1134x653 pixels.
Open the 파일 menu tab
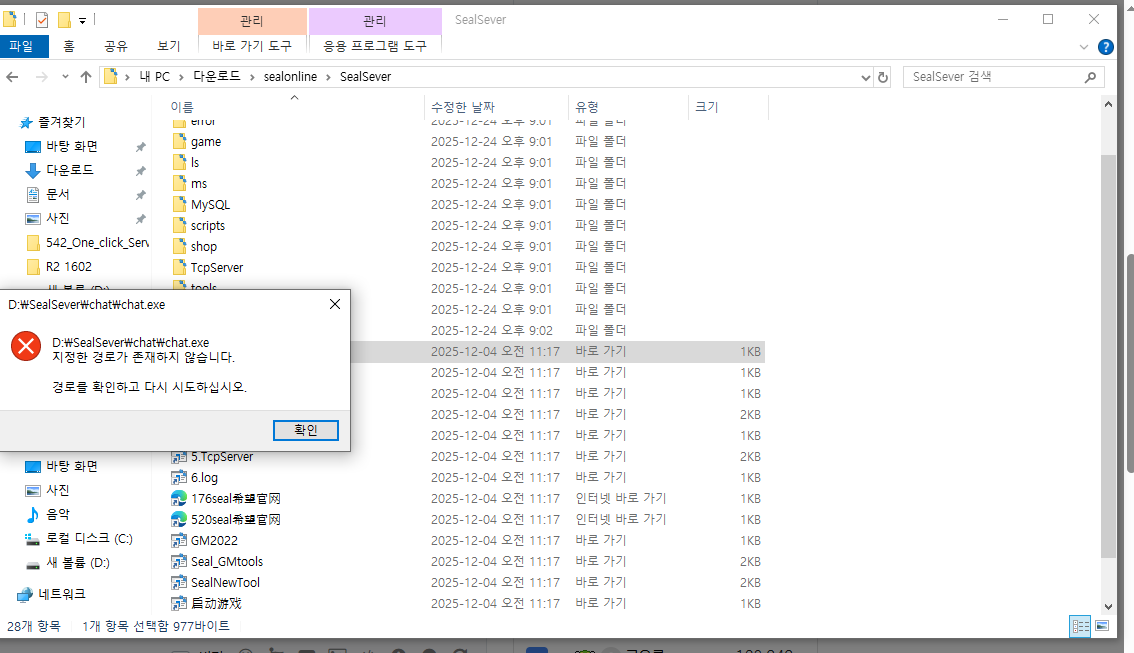click(21, 46)
